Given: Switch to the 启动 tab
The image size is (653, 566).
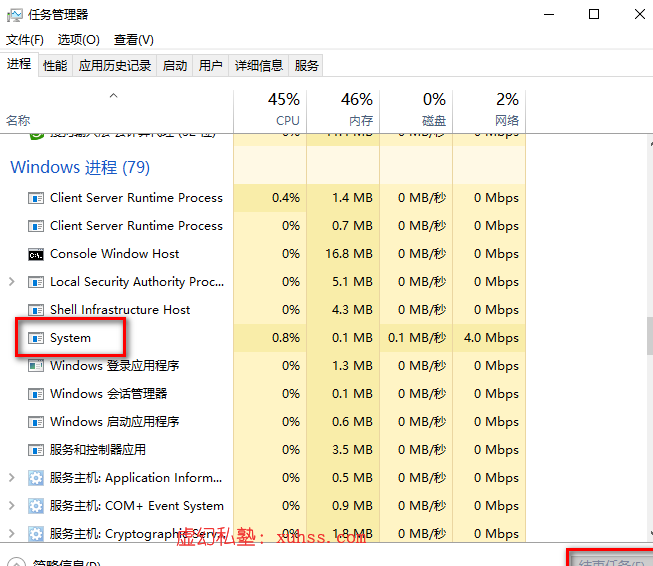Looking at the screenshot, I should click(x=174, y=65).
